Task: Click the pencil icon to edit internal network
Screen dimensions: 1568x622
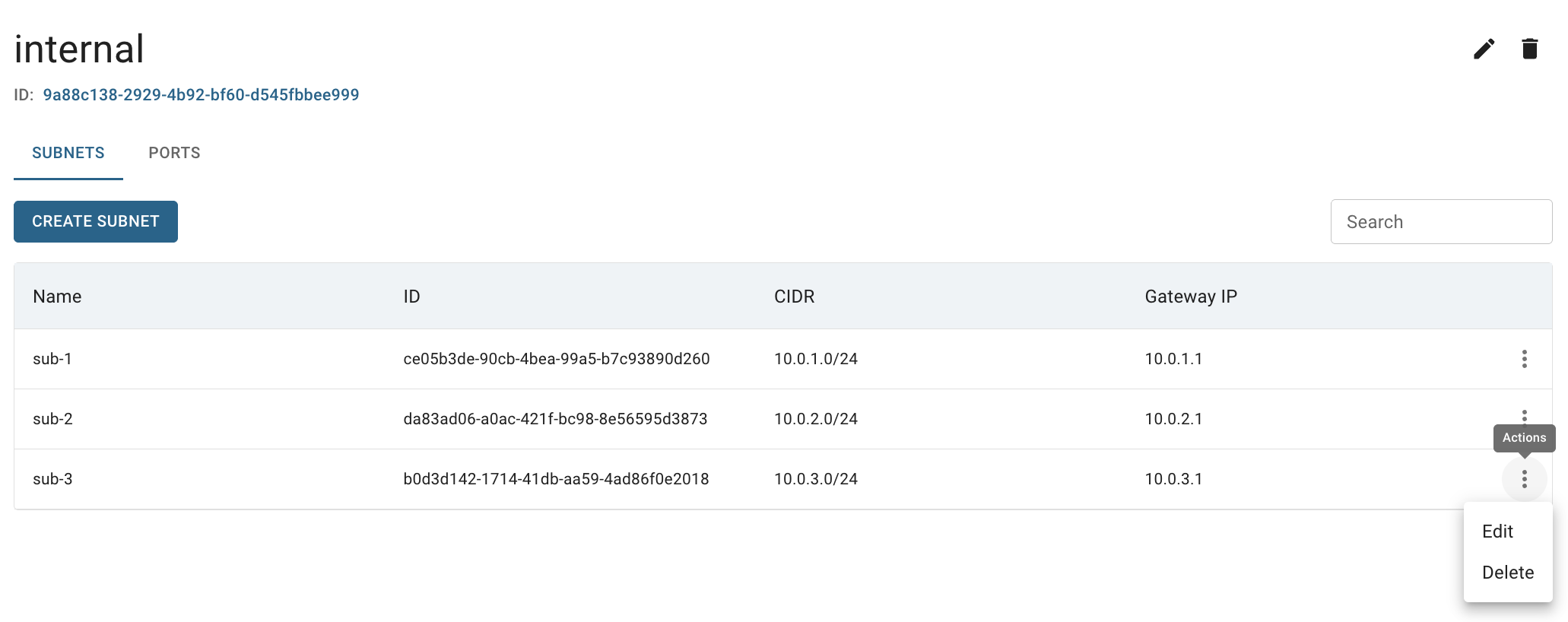Action: click(x=1484, y=49)
